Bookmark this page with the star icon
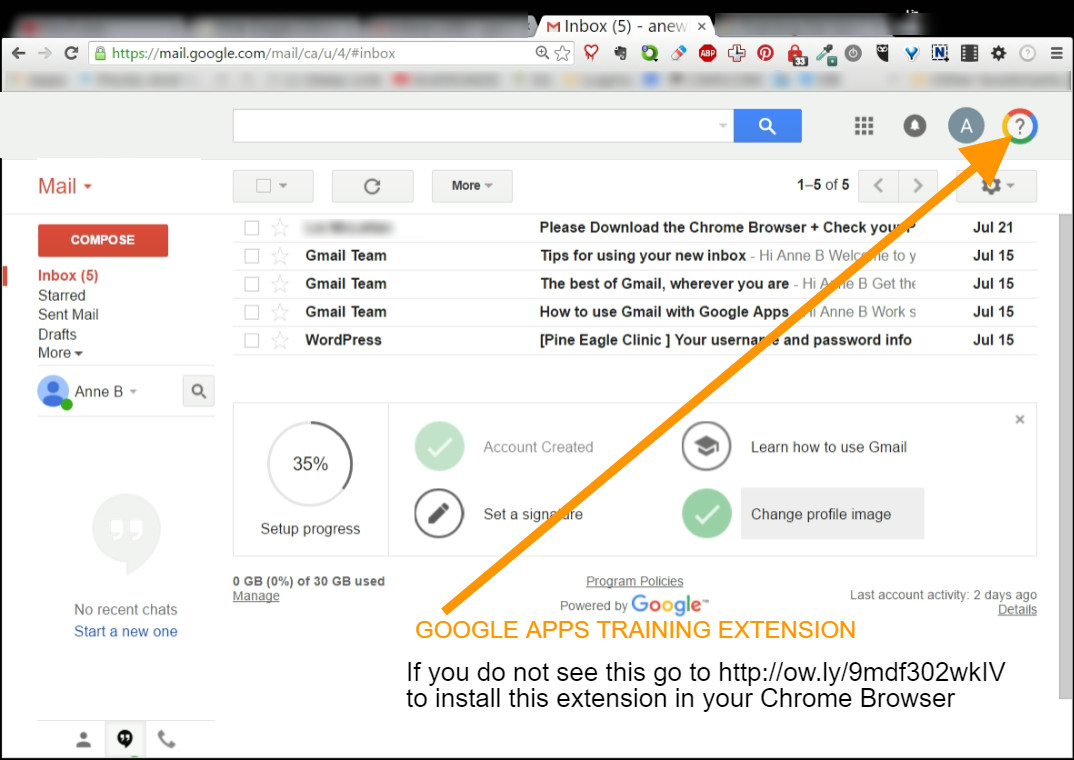1074x760 pixels. [562, 53]
